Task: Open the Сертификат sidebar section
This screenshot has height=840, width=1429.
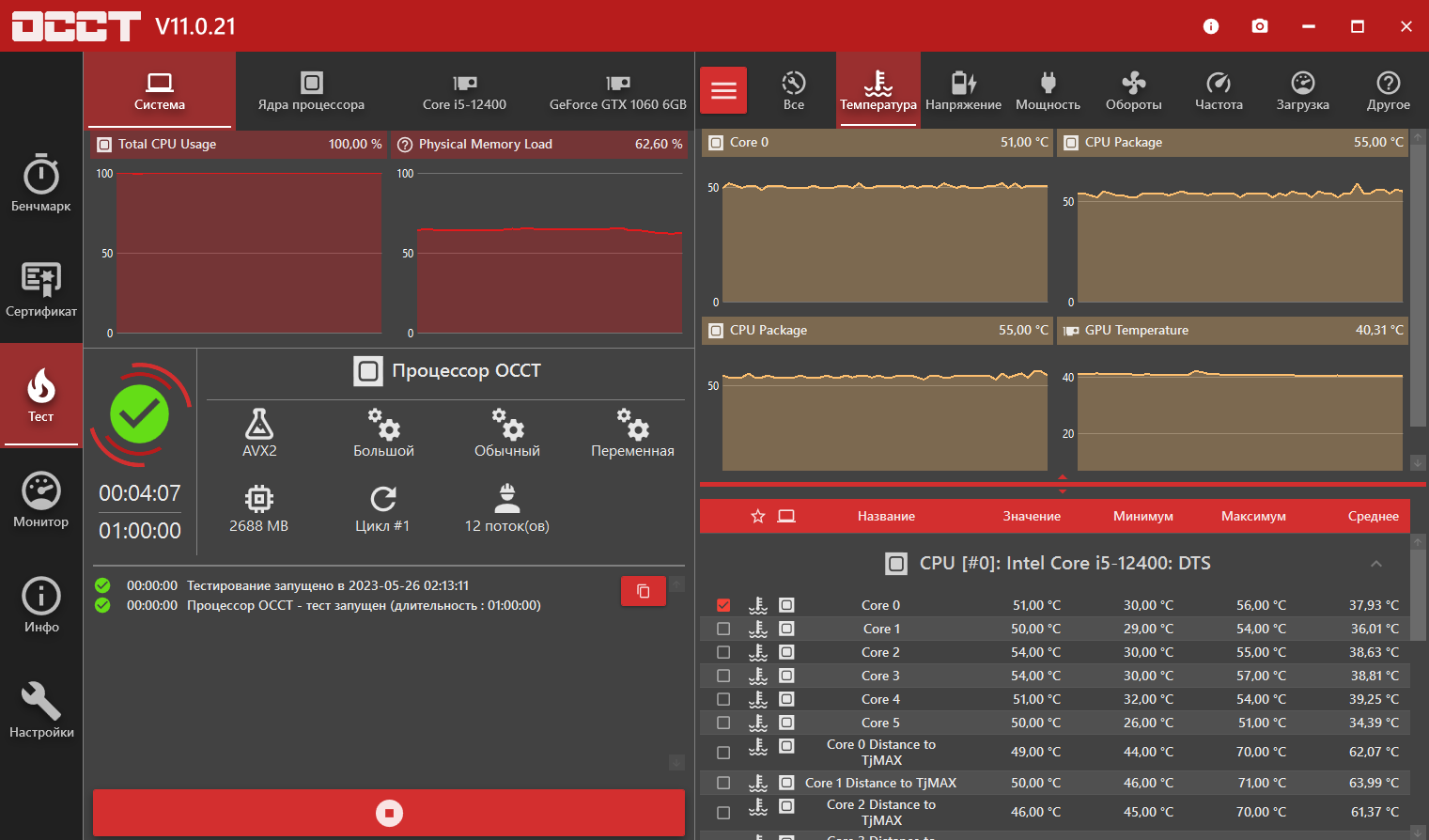Action: (40, 289)
